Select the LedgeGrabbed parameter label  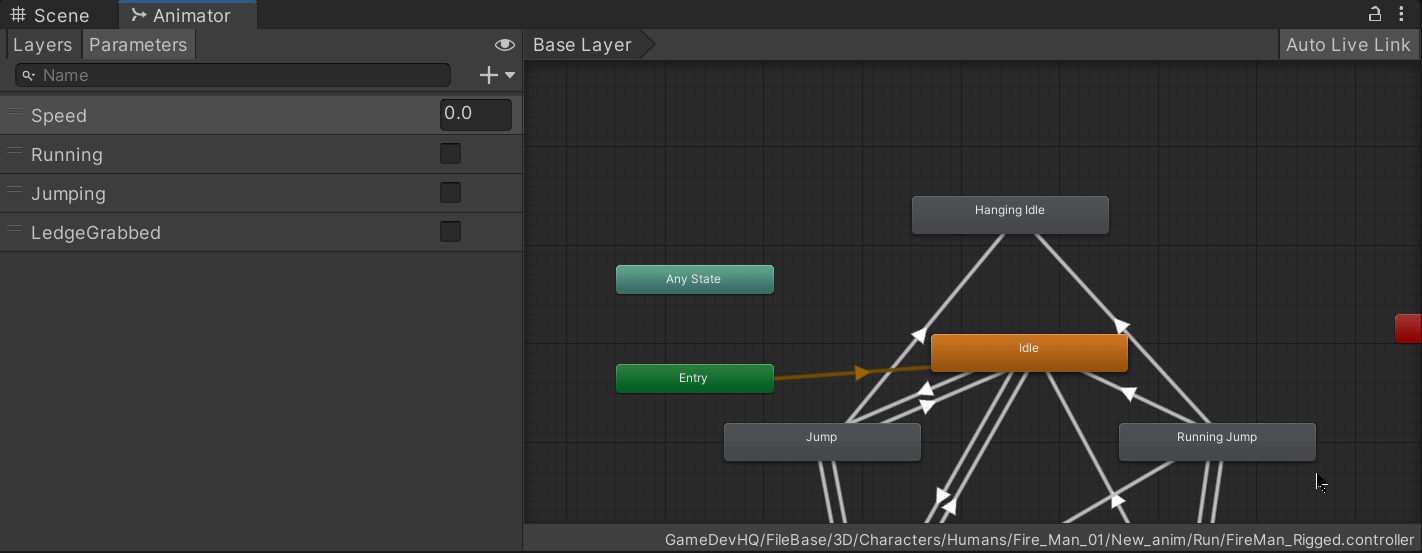[x=96, y=233]
